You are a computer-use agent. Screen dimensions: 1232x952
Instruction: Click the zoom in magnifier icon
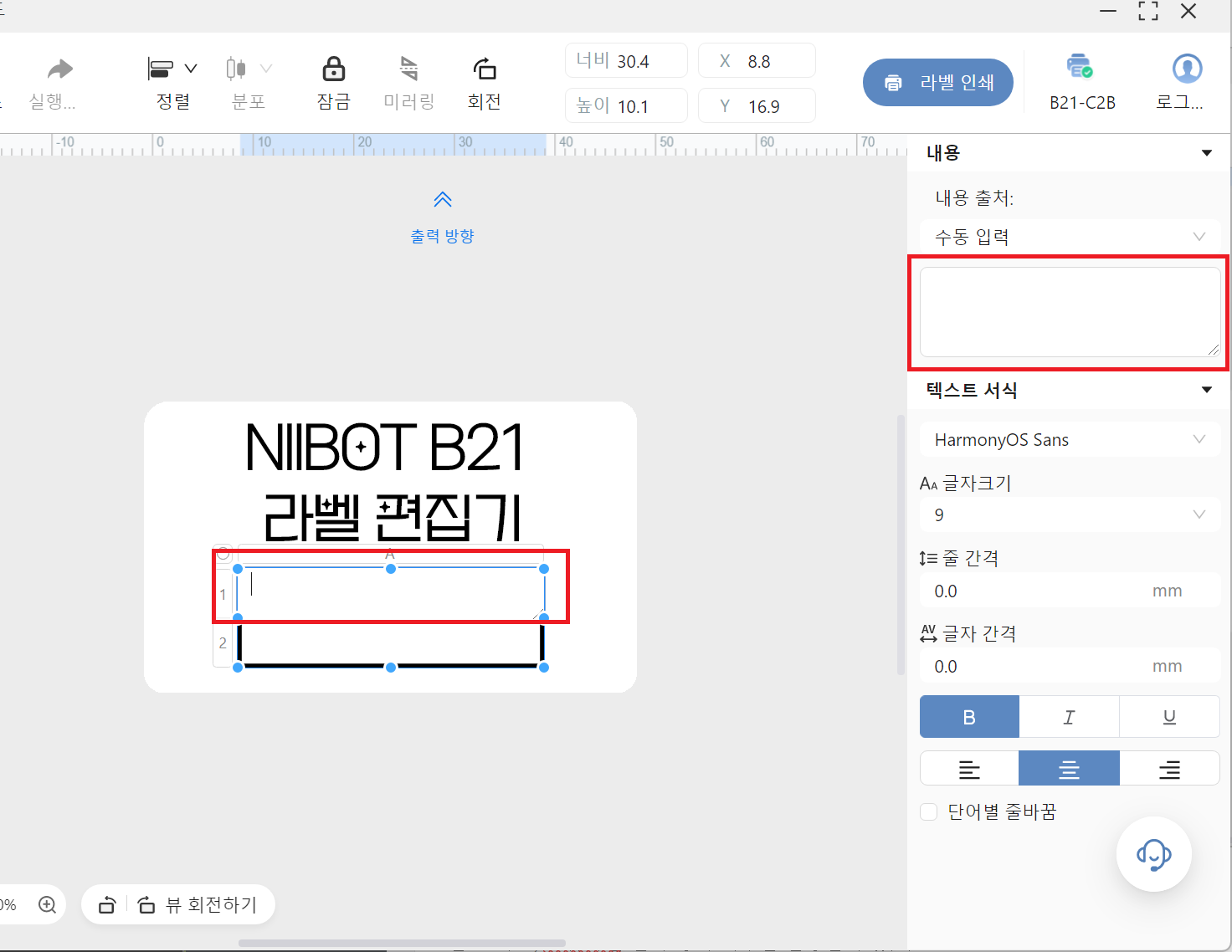48,904
